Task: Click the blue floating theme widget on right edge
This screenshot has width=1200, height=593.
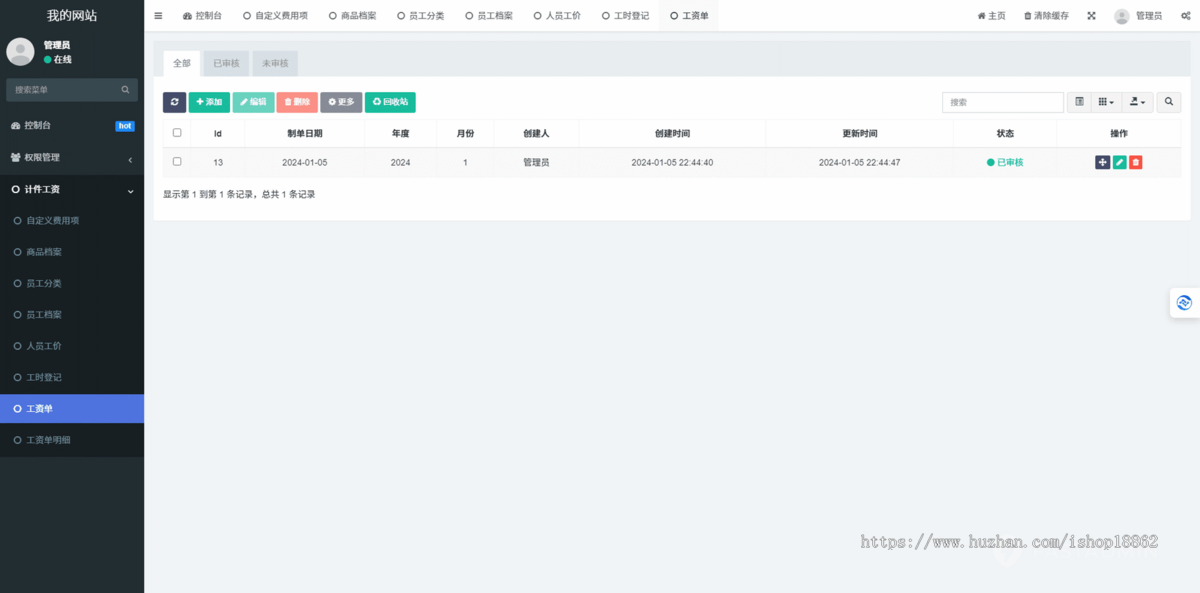Action: point(1184,302)
